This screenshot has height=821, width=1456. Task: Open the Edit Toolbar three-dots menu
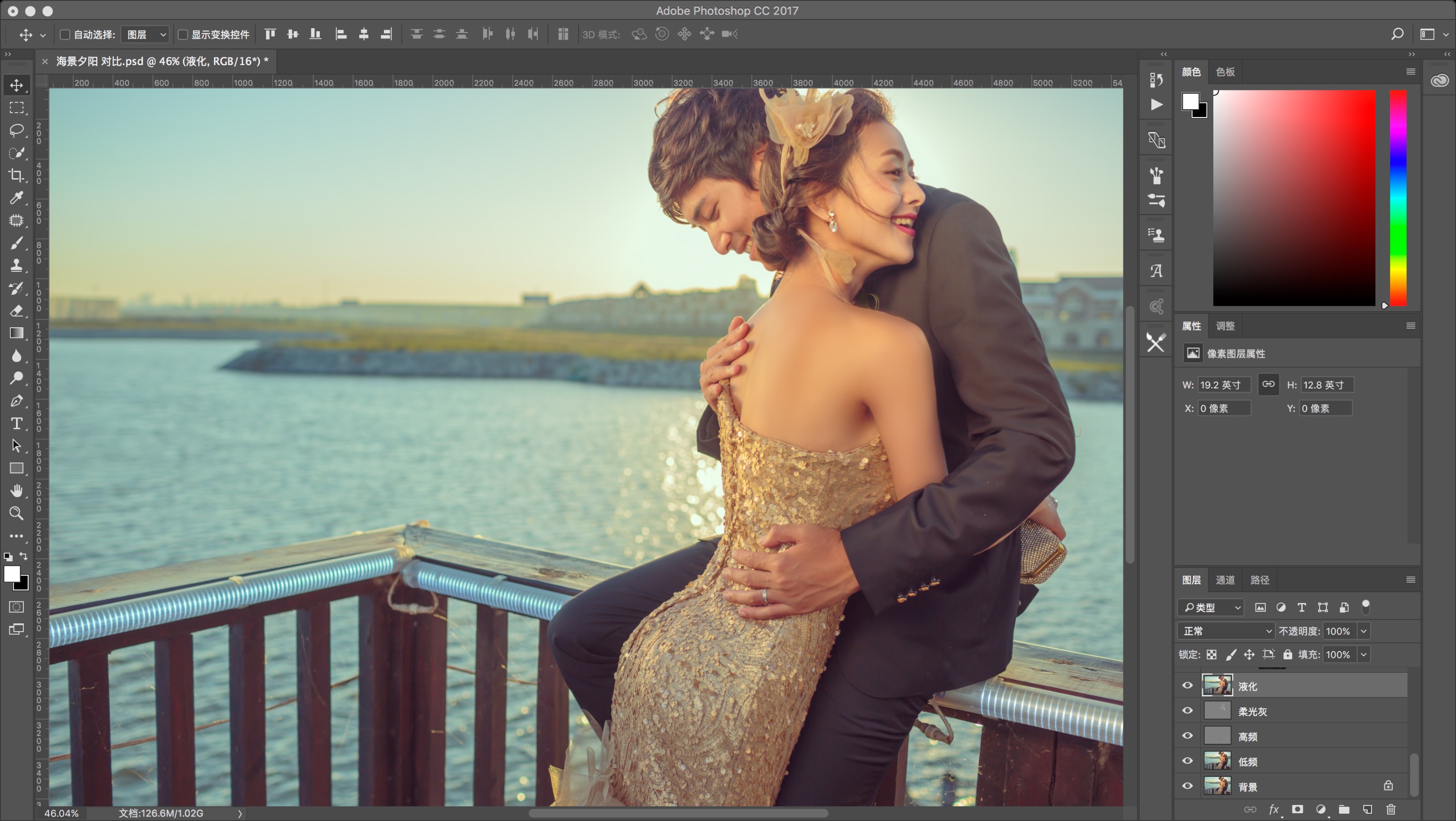(x=17, y=536)
